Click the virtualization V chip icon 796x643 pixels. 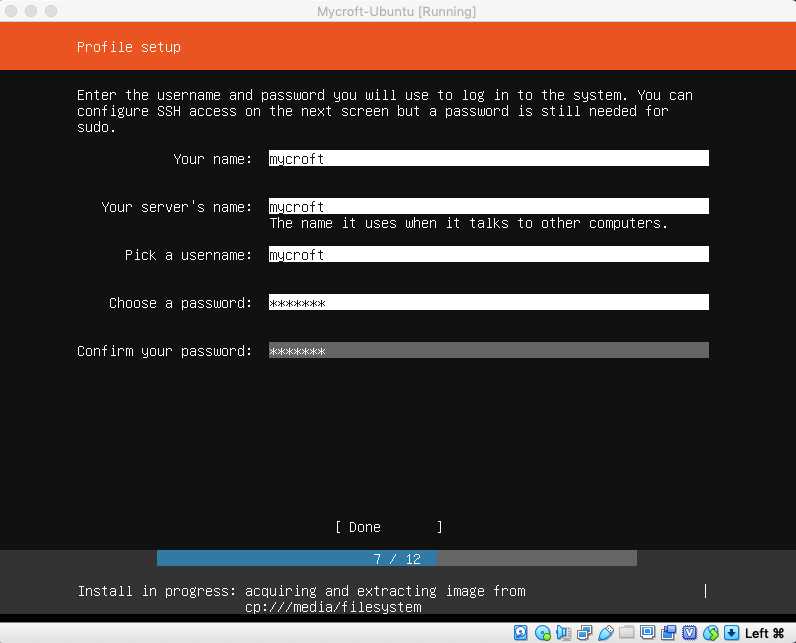(x=689, y=632)
